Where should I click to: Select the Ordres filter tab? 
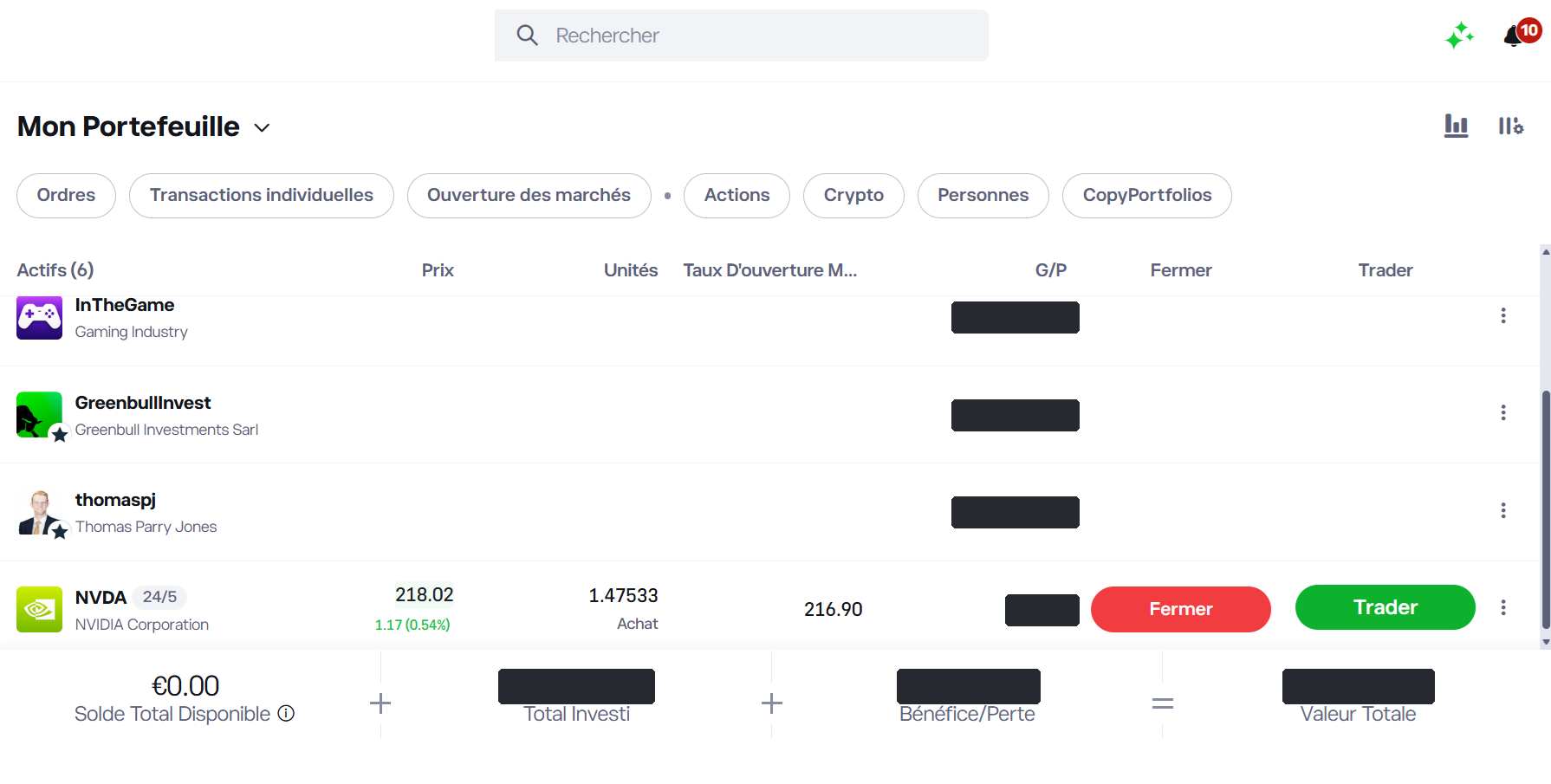point(66,196)
